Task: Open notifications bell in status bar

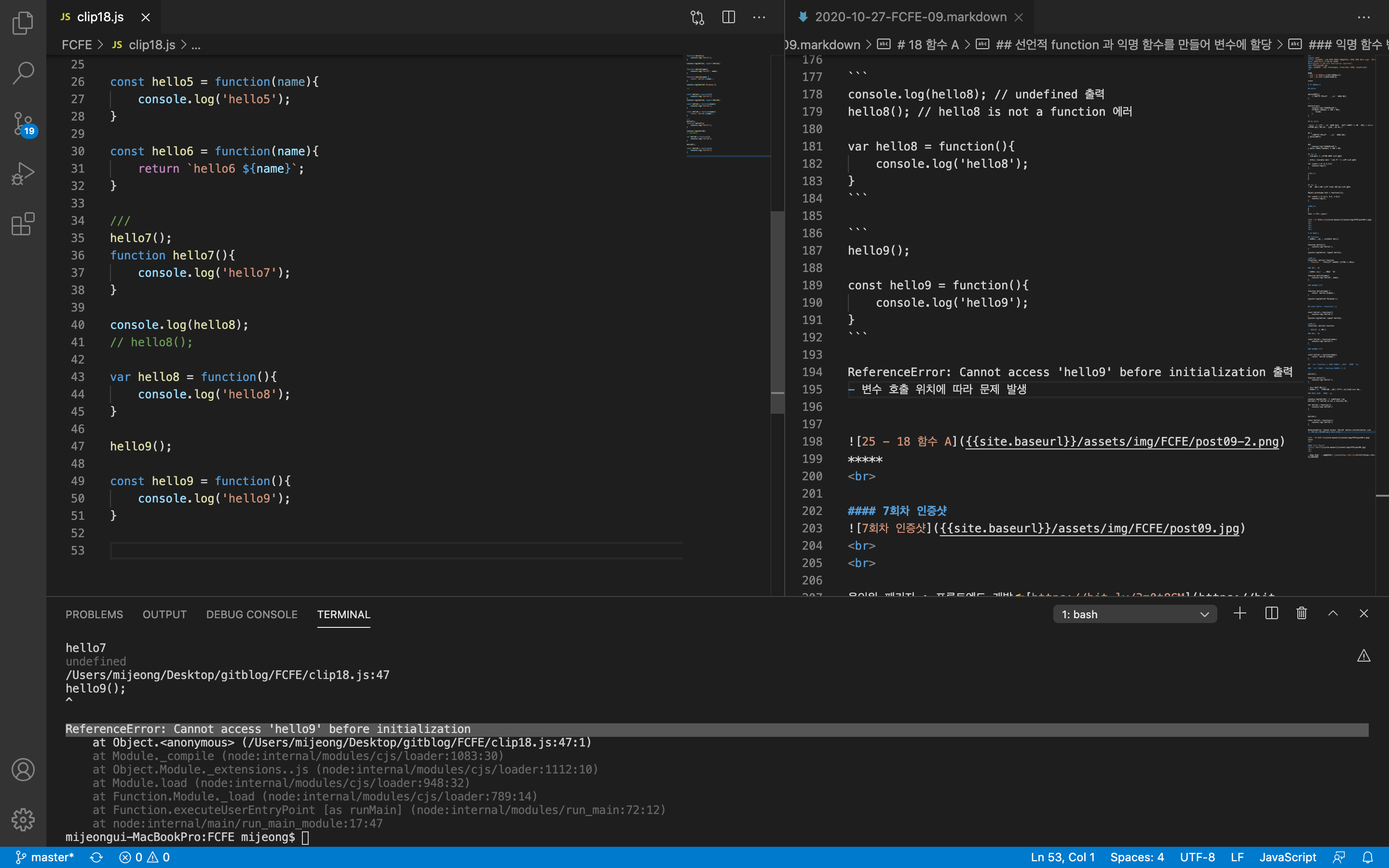Action: click(1368, 857)
